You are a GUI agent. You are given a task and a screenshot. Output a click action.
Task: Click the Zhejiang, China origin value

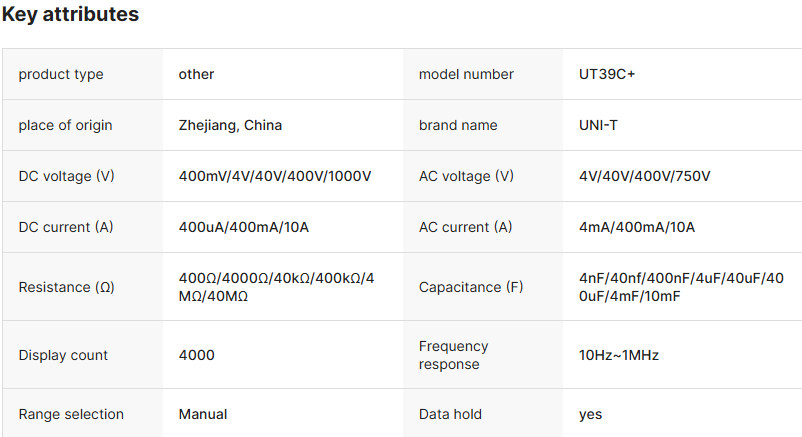[x=230, y=125]
